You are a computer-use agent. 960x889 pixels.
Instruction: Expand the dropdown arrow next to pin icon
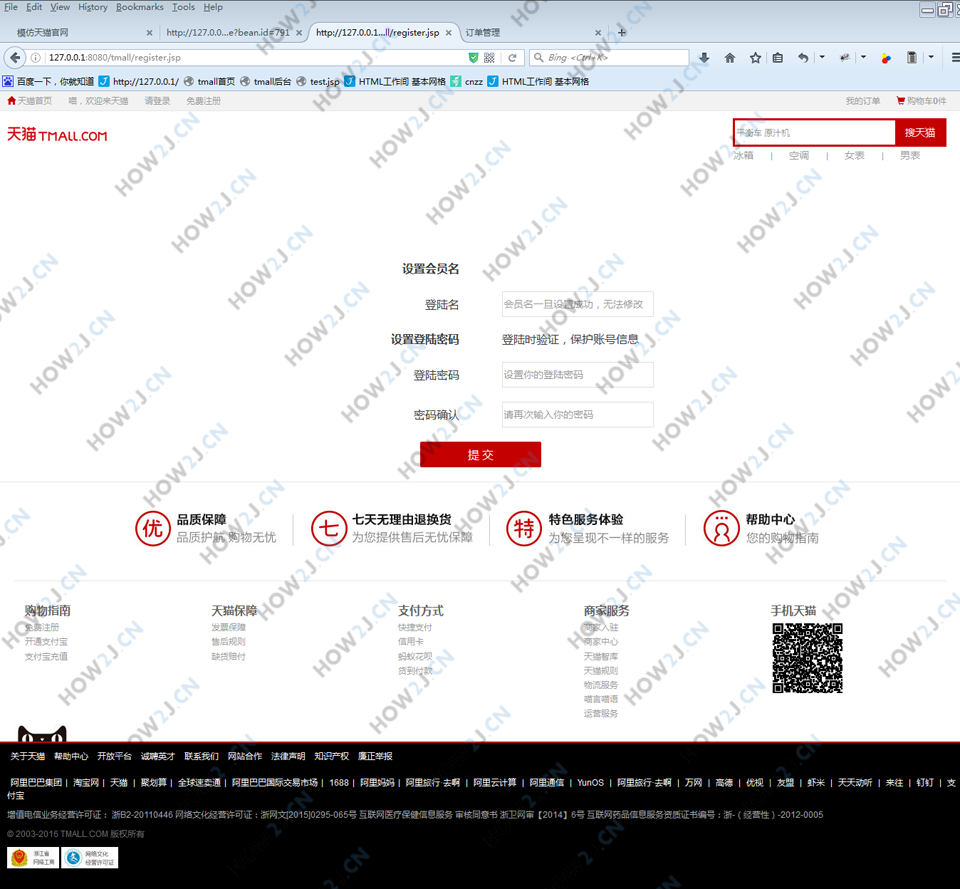[863, 57]
